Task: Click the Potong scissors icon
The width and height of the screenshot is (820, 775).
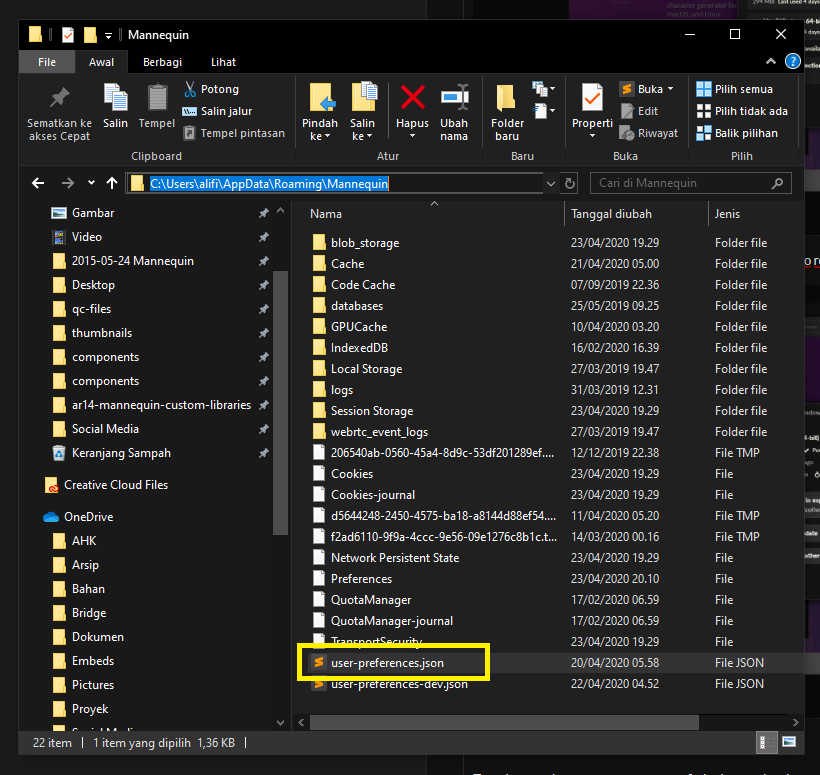Action: pyautogui.click(x=190, y=89)
